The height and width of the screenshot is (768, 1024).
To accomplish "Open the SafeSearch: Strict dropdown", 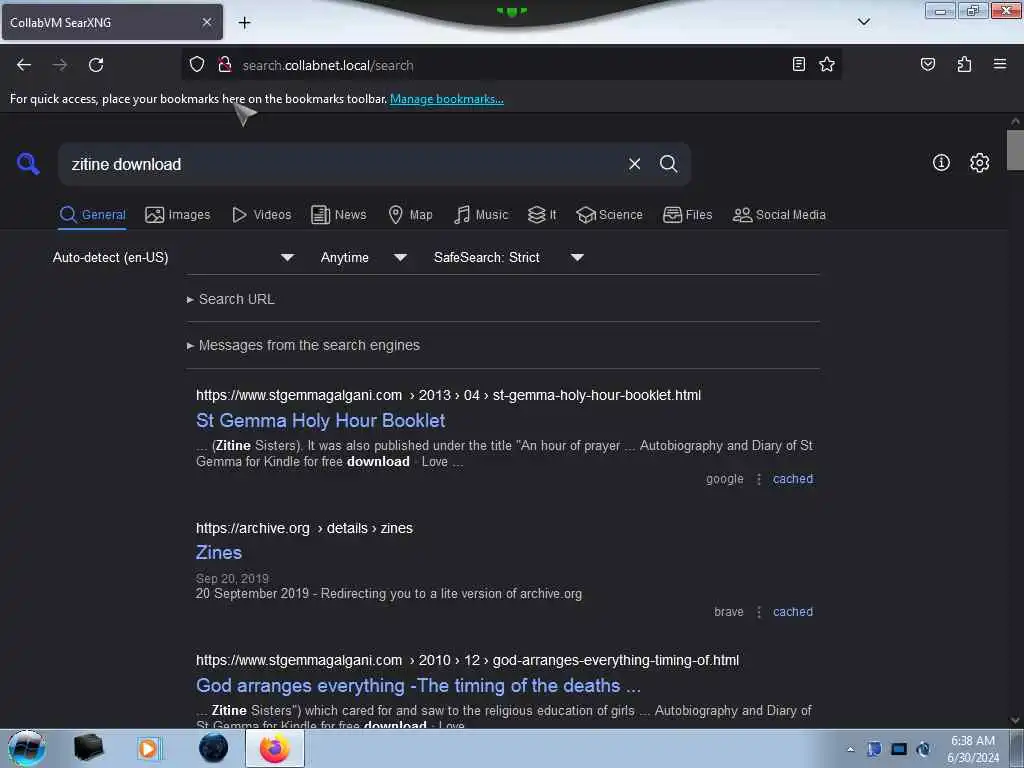I will (509, 257).
